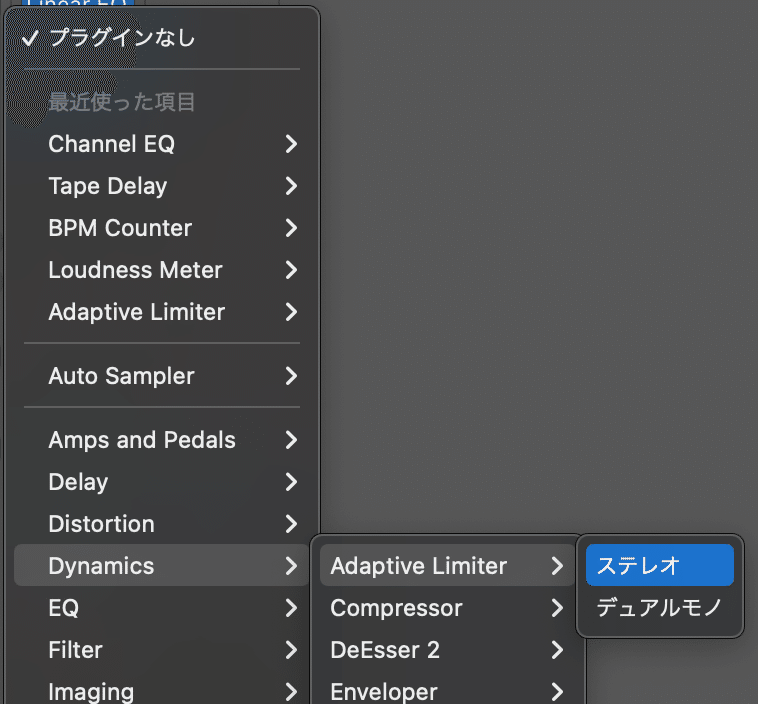
Task: Open the Channel EQ submenu
Action: pyautogui.click(x=112, y=144)
